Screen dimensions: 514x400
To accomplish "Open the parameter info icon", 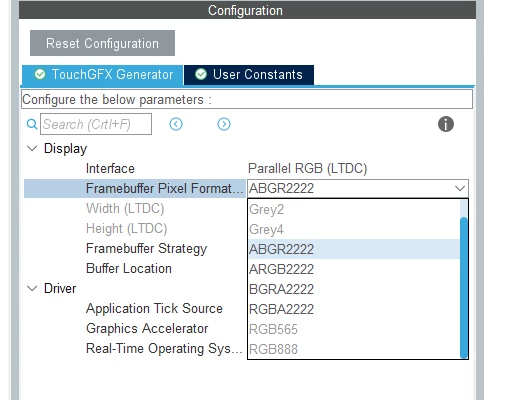I will pyautogui.click(x=446, y=124).
